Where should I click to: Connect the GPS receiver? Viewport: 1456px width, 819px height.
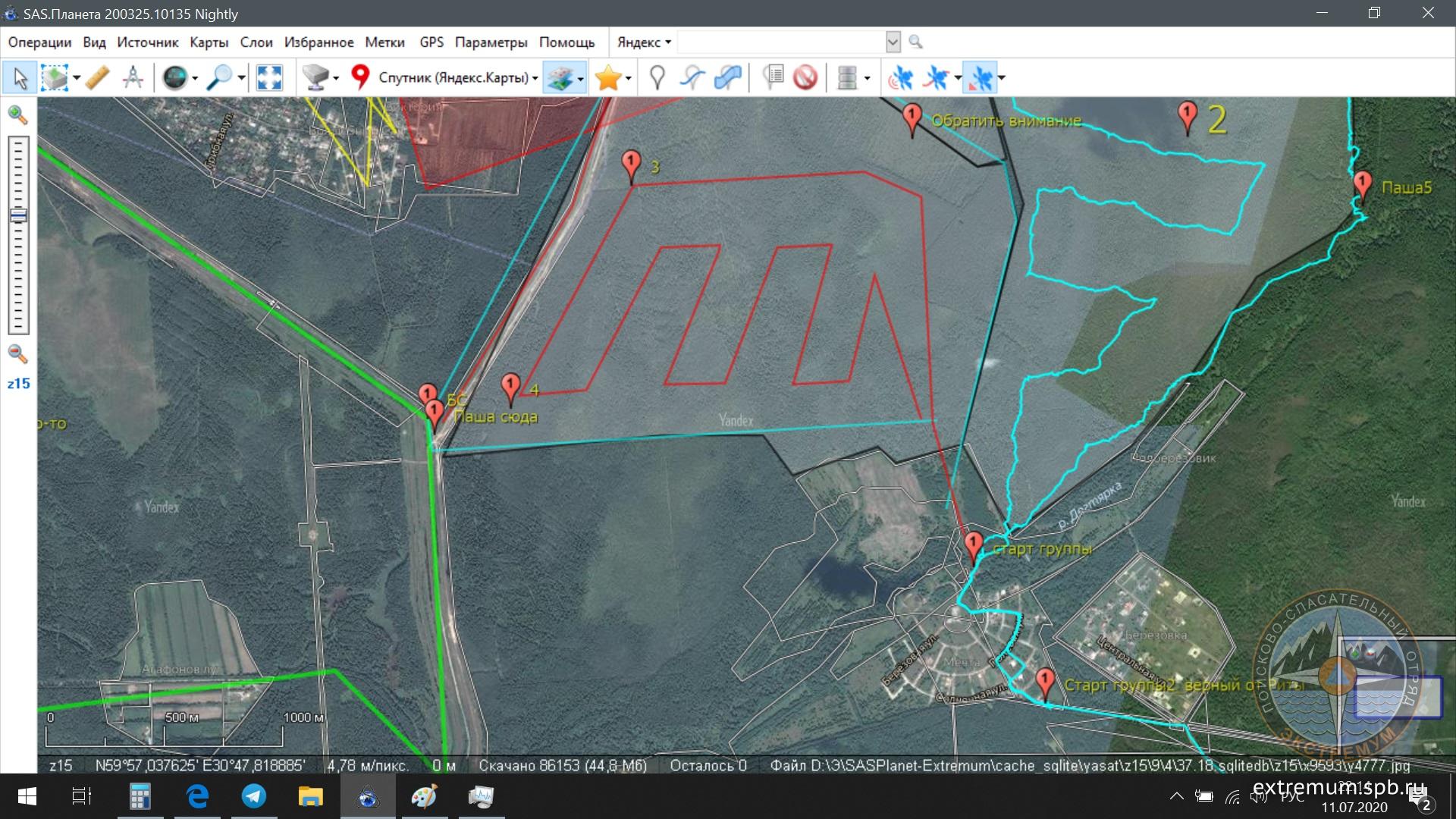[x=901, y=77]
